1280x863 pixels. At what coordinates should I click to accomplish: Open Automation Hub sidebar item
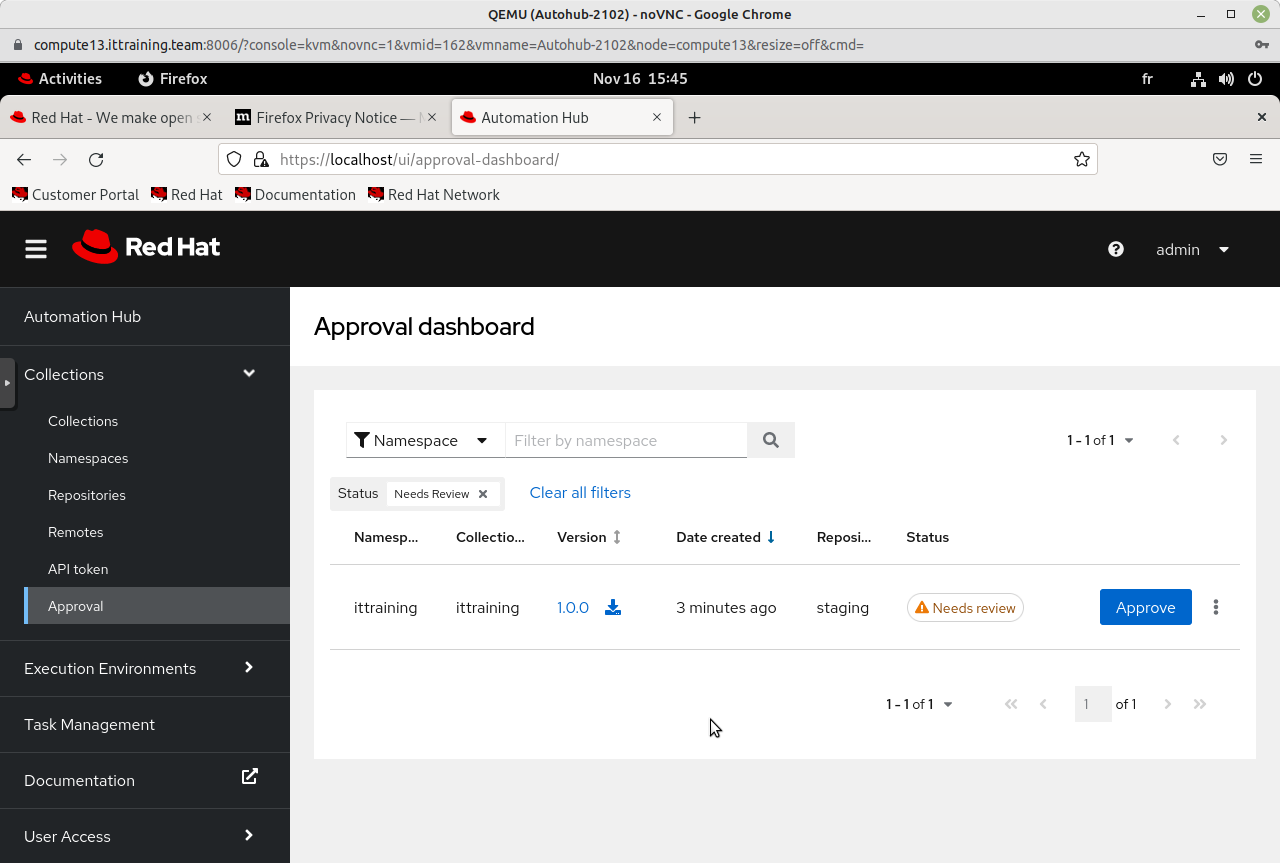[145, 316]
